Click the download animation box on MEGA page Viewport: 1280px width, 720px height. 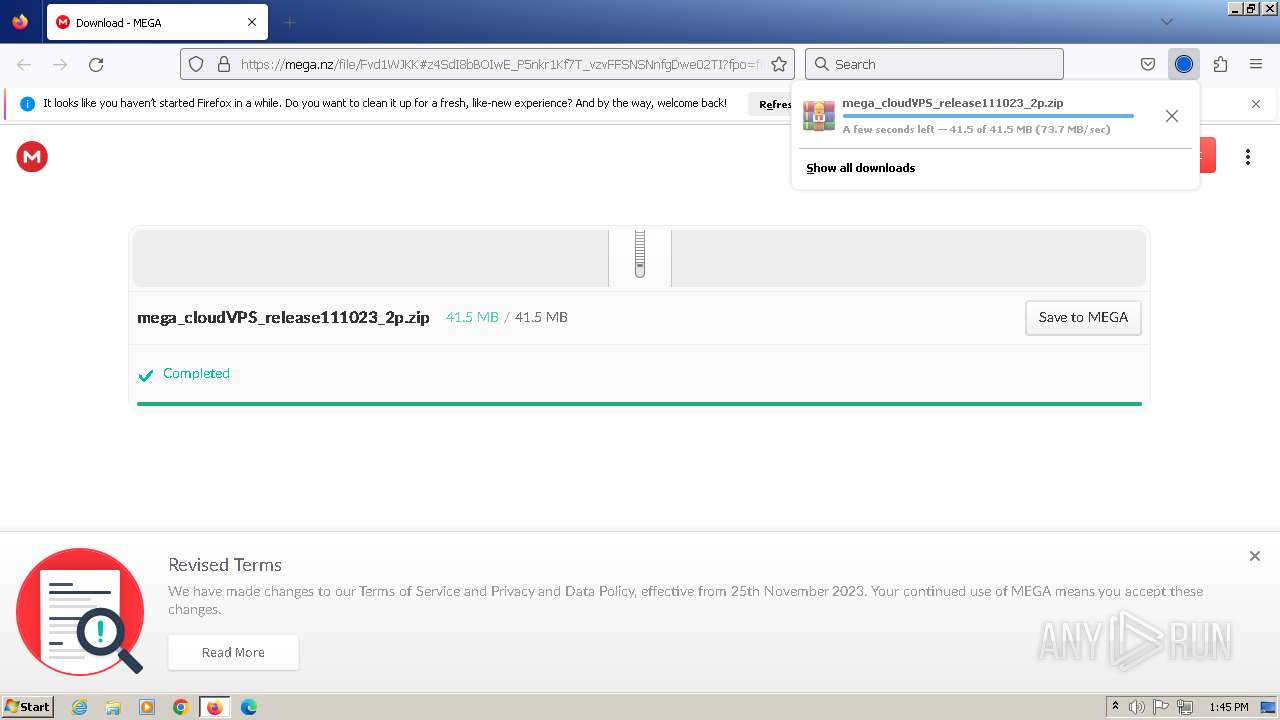pyautogui.click(x=640, y=258)
